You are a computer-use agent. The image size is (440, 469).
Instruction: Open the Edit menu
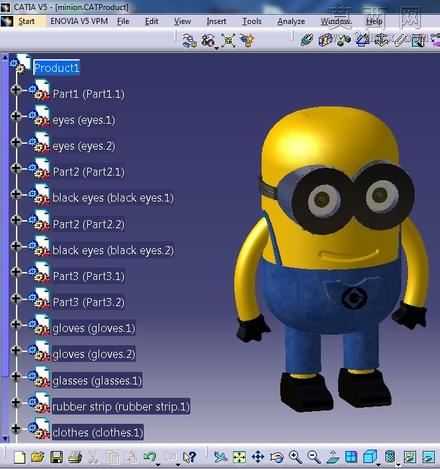point(151,21)
